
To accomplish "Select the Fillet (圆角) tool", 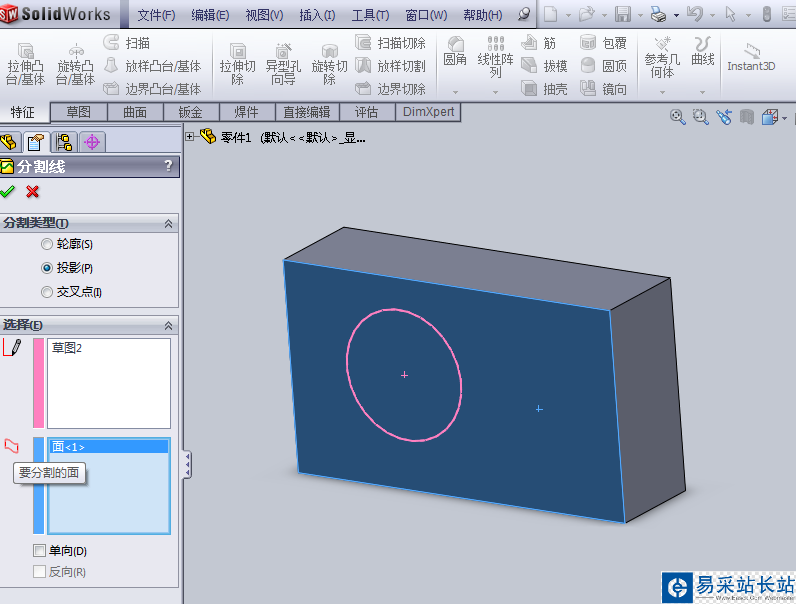I will click(455, 52).
